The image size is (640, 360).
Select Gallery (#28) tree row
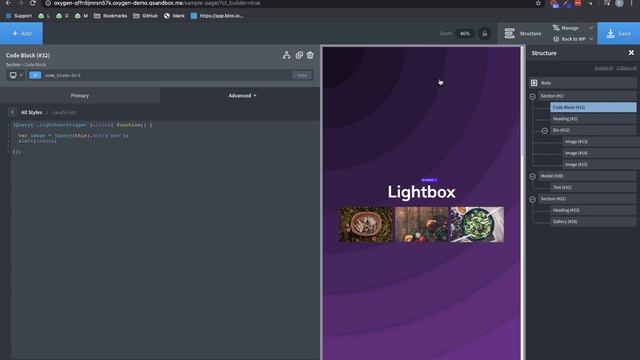click(593, 222)
